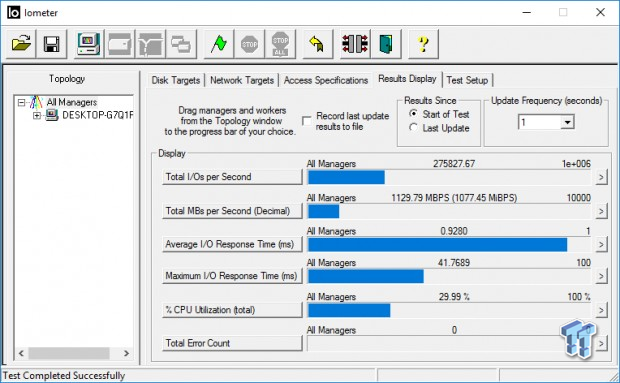
Task: Go to the Test Setup tab
Action: click(x=467, y=80)
